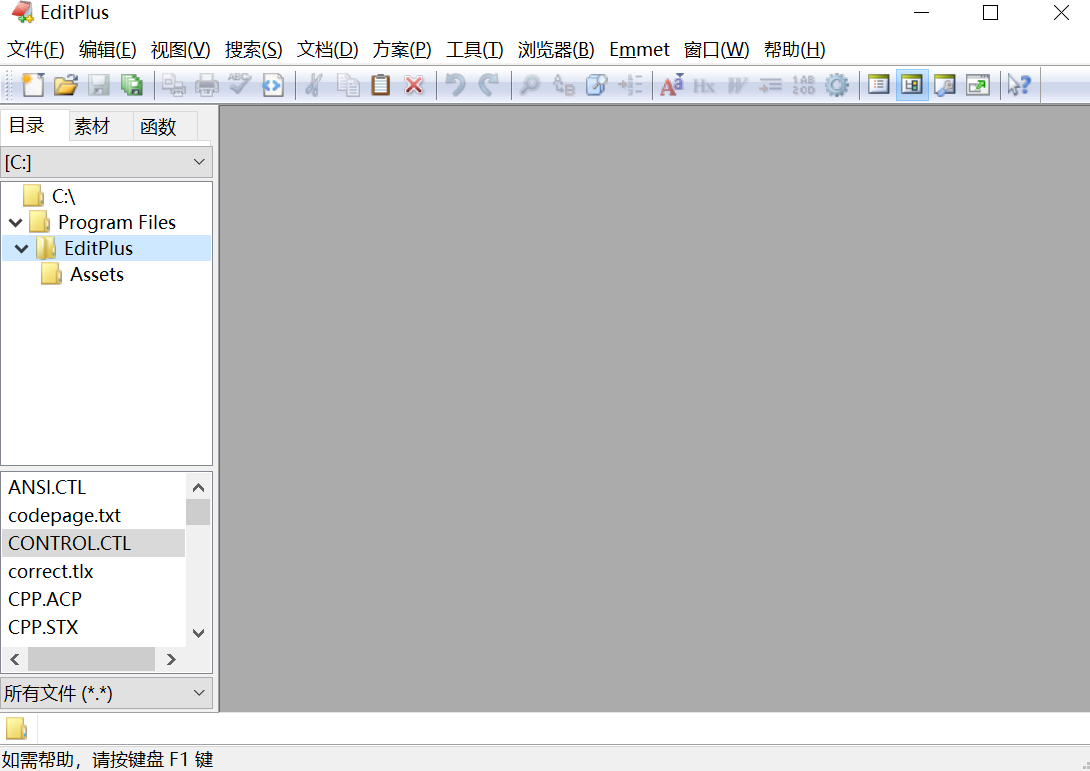This screenshot has height=771, width=1090.
Task: Open the 搜索(S) menu
Action: [254, 49]
